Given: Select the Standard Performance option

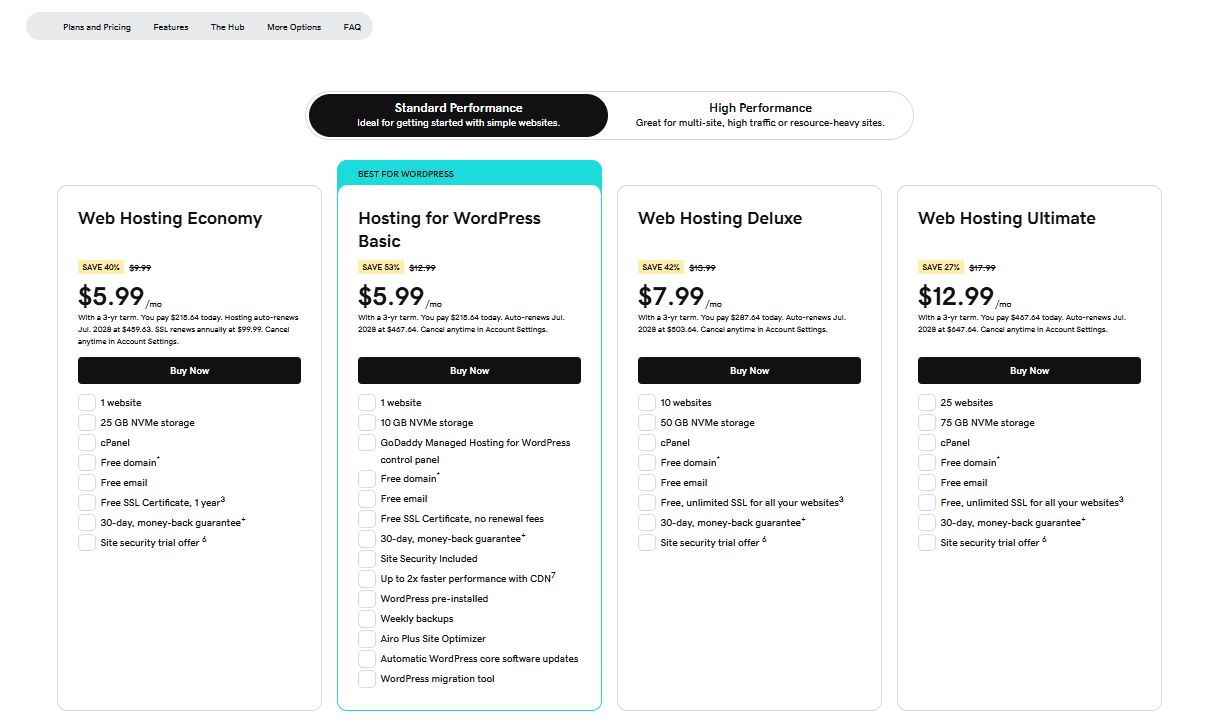Looking at the screenshot, I should click(459, 115).
